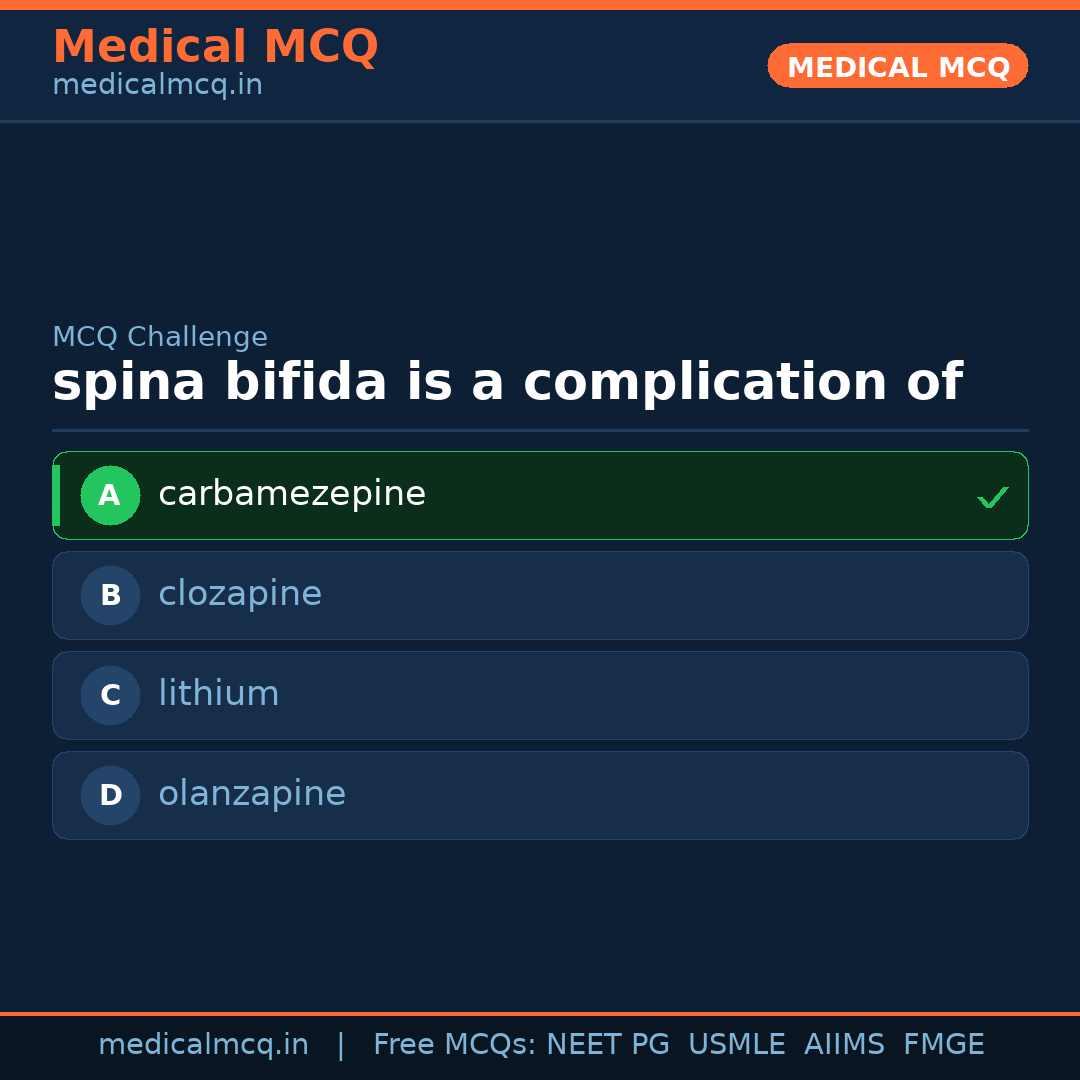Image resolution: width=1080 pixels, height=1080 pixels.
Task: Click the circled letter C badge
Action: (x=110, y=695)
